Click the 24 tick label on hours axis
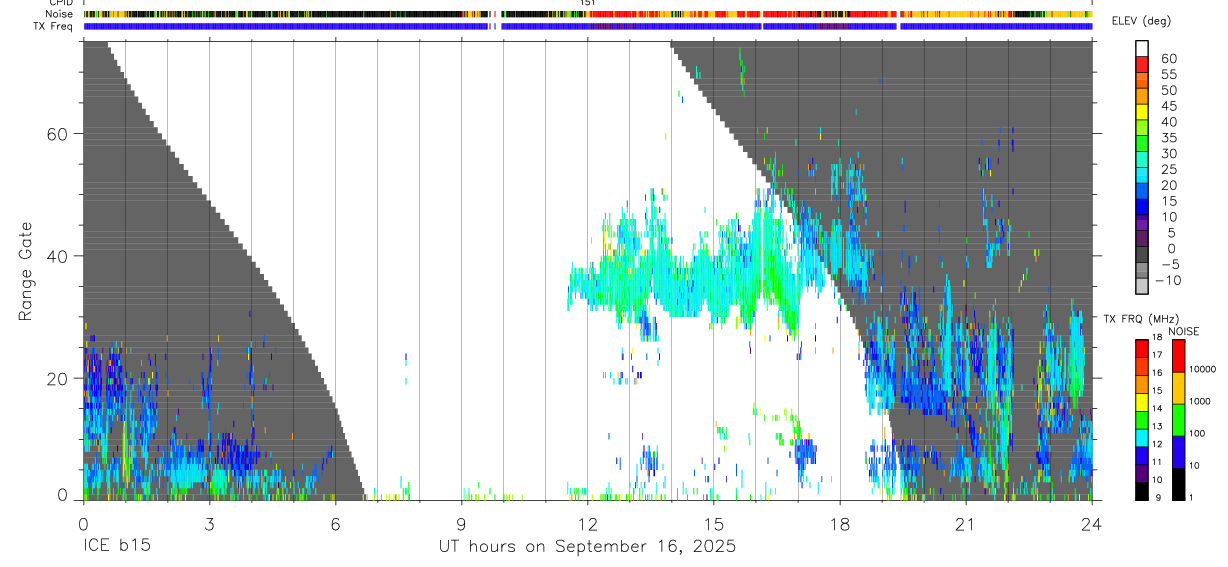The height and width of the screenshot is (567, 1228). (1091, 524)
